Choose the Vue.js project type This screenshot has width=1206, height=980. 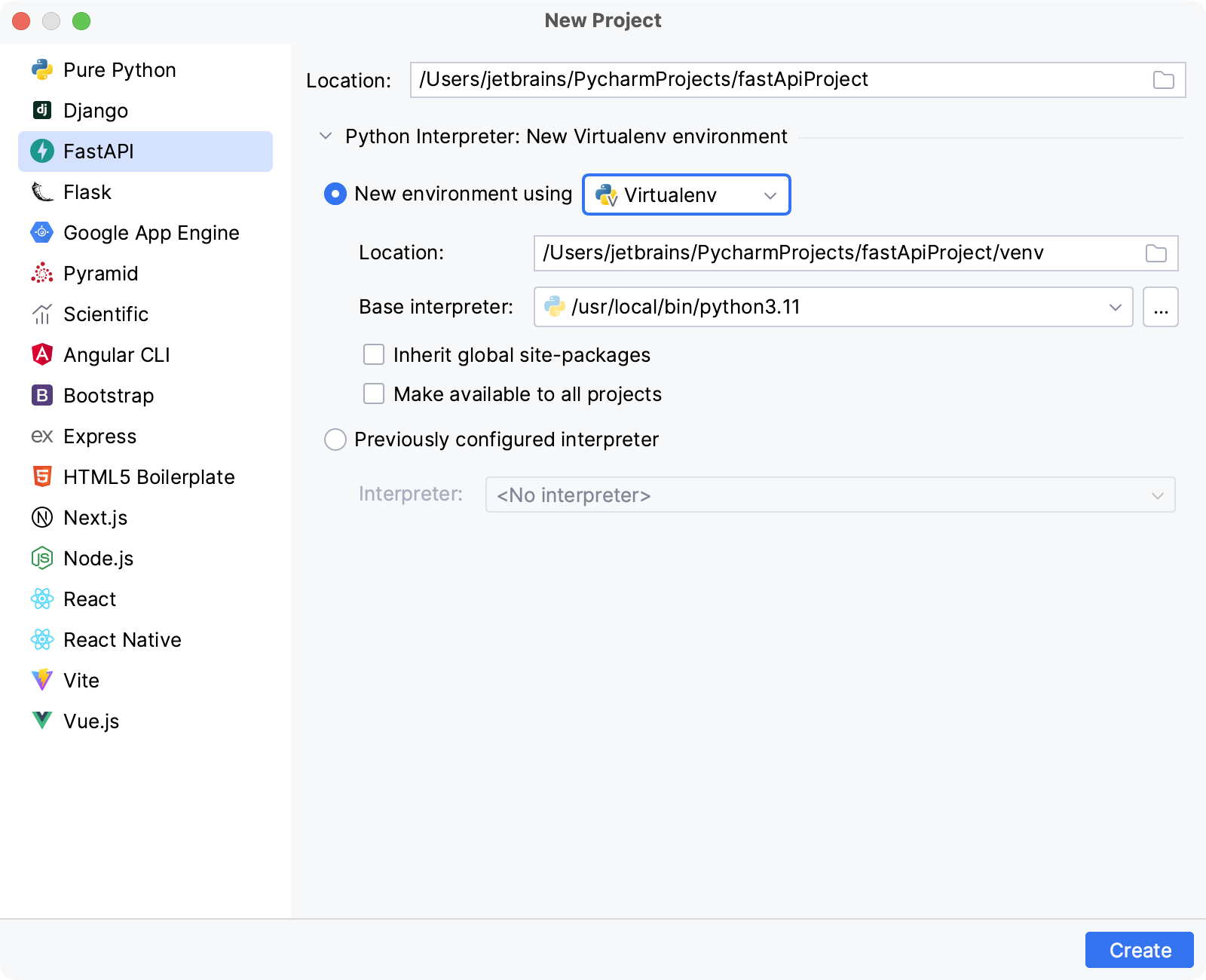(x=145, y=721)
